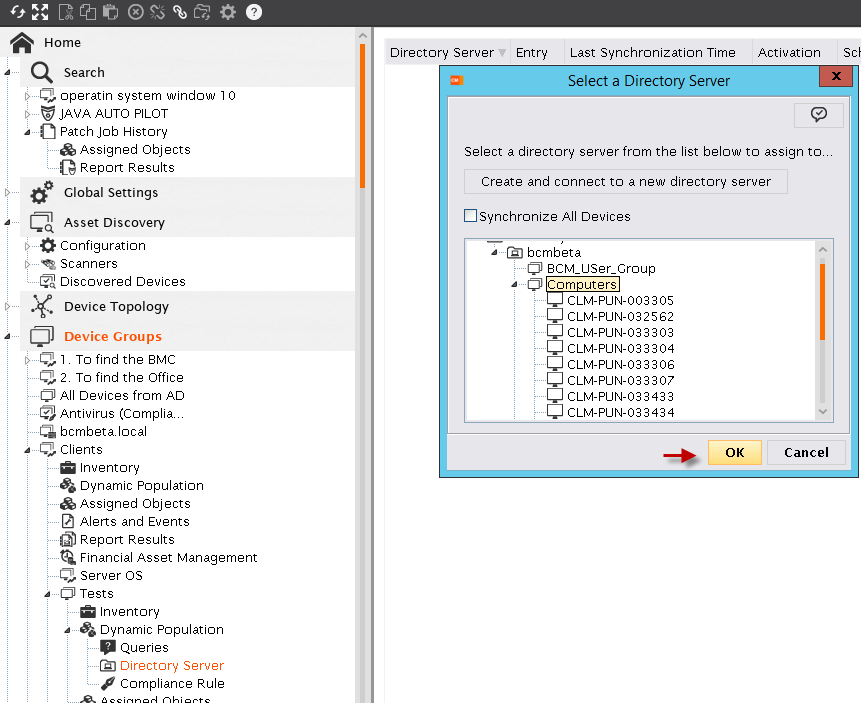Collapse the Dynamic Population node under Tests
Image resolution: width=861 pixels, height=703 pixels.
(x=67, y=630)
